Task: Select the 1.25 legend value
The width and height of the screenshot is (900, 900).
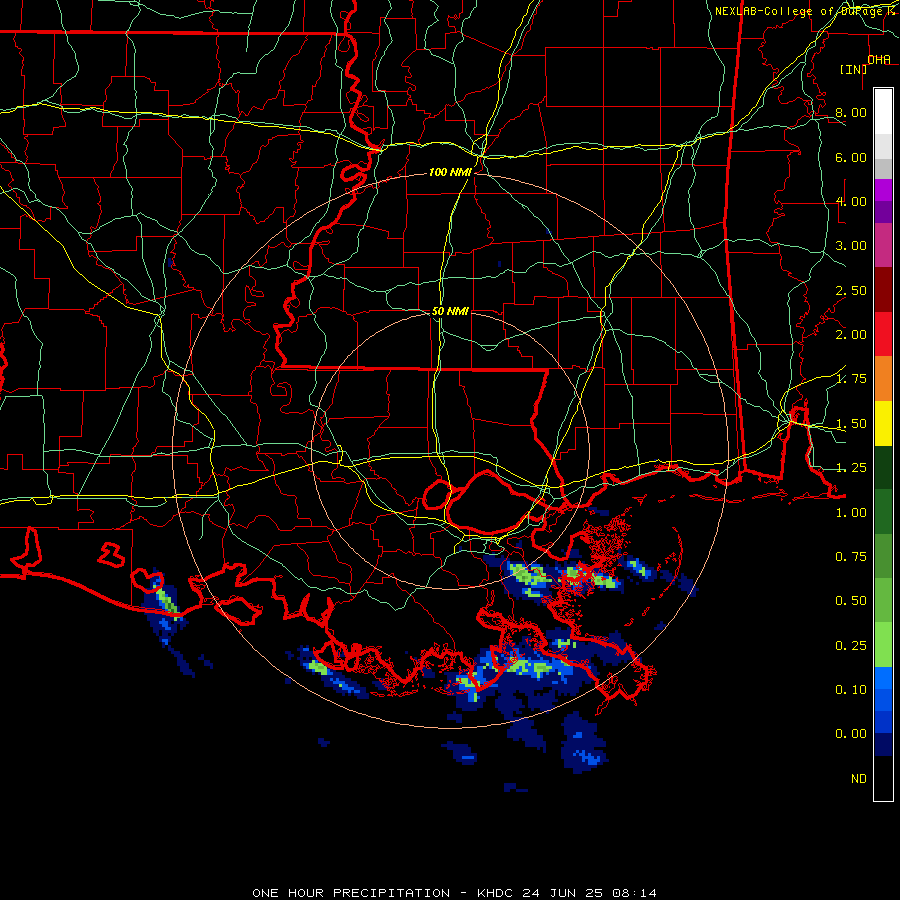Action: point(851,468)
